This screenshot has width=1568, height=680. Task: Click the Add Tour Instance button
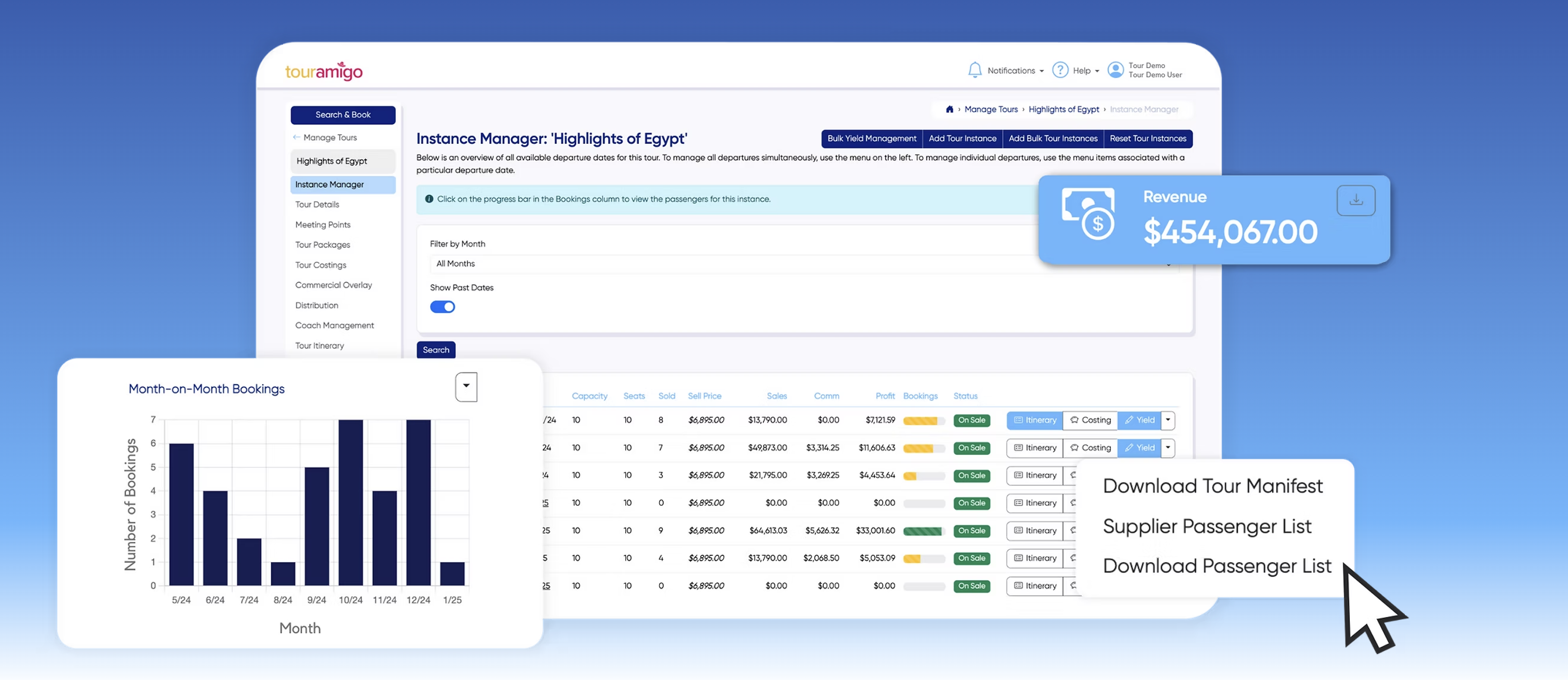coord(962,139)
